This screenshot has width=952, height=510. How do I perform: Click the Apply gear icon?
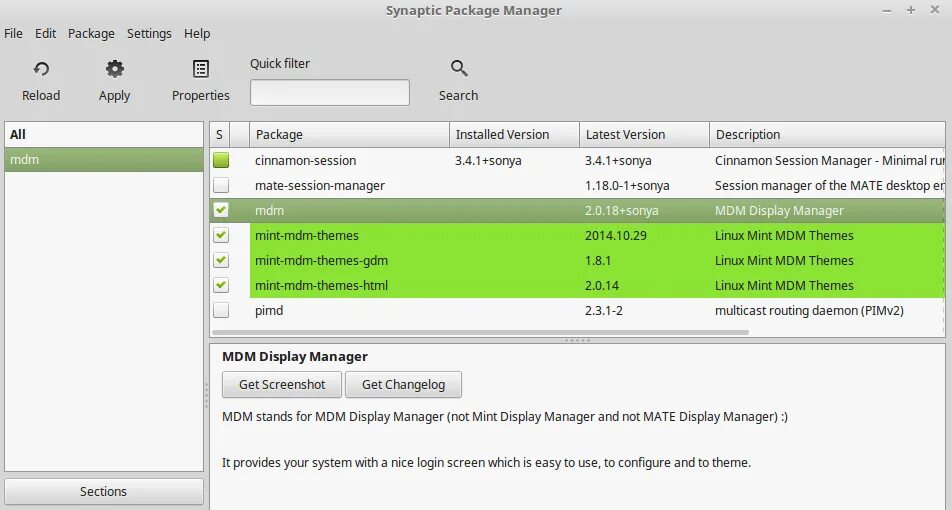point(115,69)
